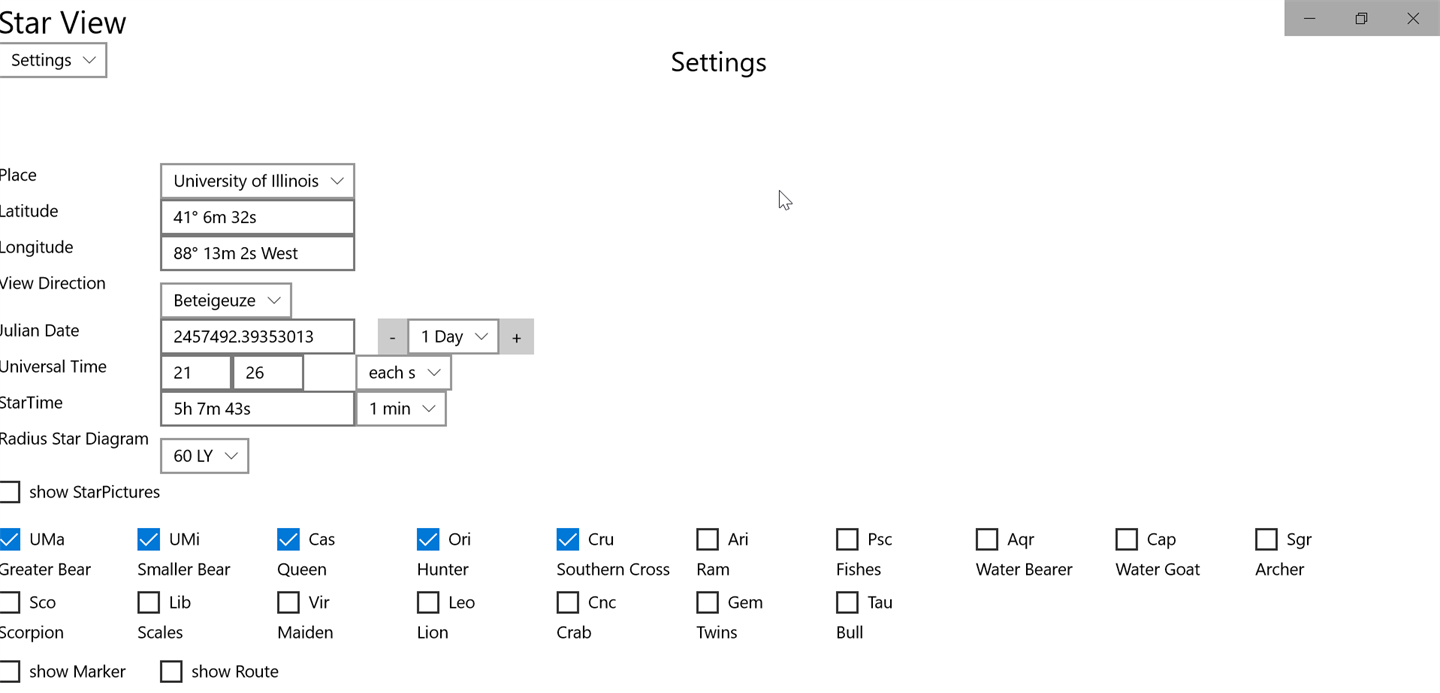Open the Place dropdown University of Illinois
Screen dimensions: 1440x693
[257, 181]
